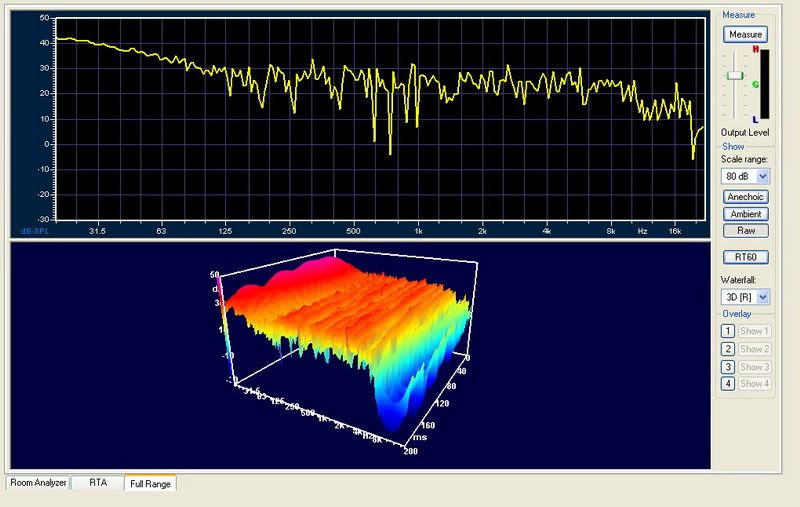Adjust the Output Level slider handle
Image resolution: width=800 pixels, height=507 pixels.
pyautogui.click(x=735, y=76)
